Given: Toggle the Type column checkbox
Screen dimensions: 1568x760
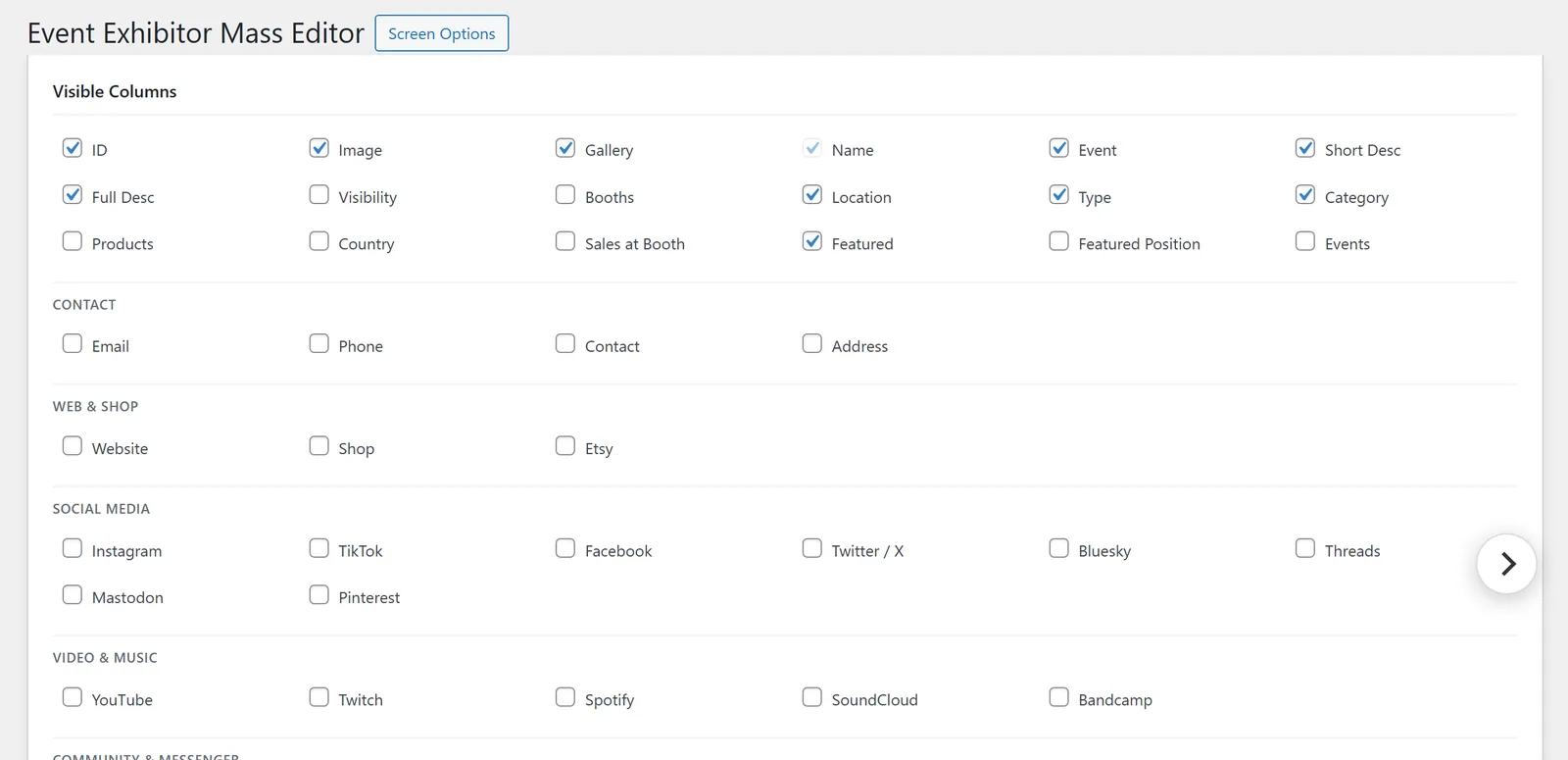Looking at the screenshot, I should click(x=1059, y=195).
